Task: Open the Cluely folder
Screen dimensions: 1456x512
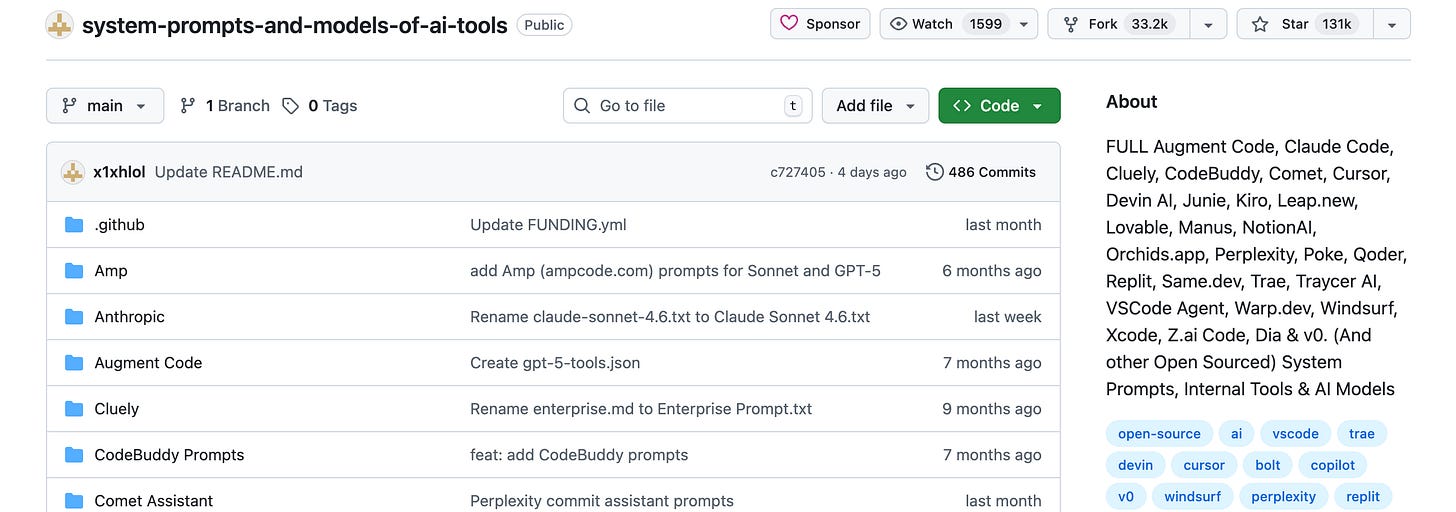Action: [x=116, y=408]
